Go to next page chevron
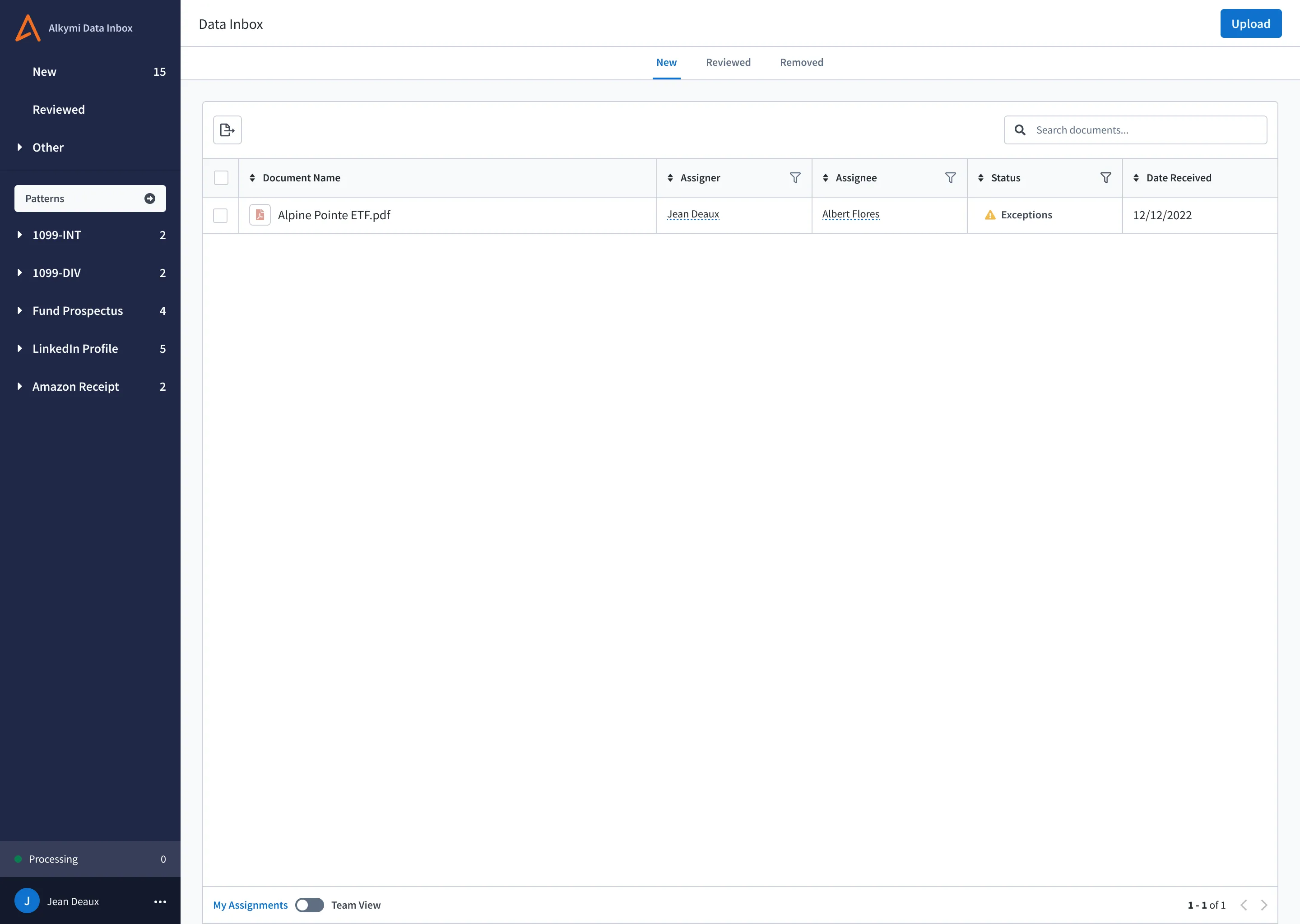This screenshot has width=1300, height=924. (1264, 905)
